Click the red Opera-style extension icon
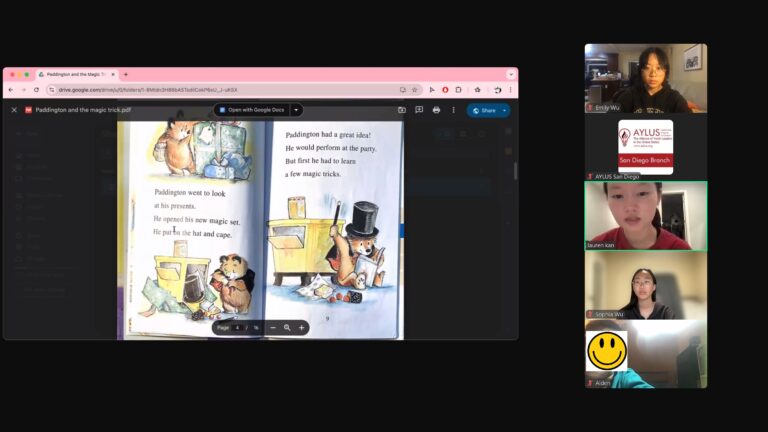 click(x=445, y=90)
